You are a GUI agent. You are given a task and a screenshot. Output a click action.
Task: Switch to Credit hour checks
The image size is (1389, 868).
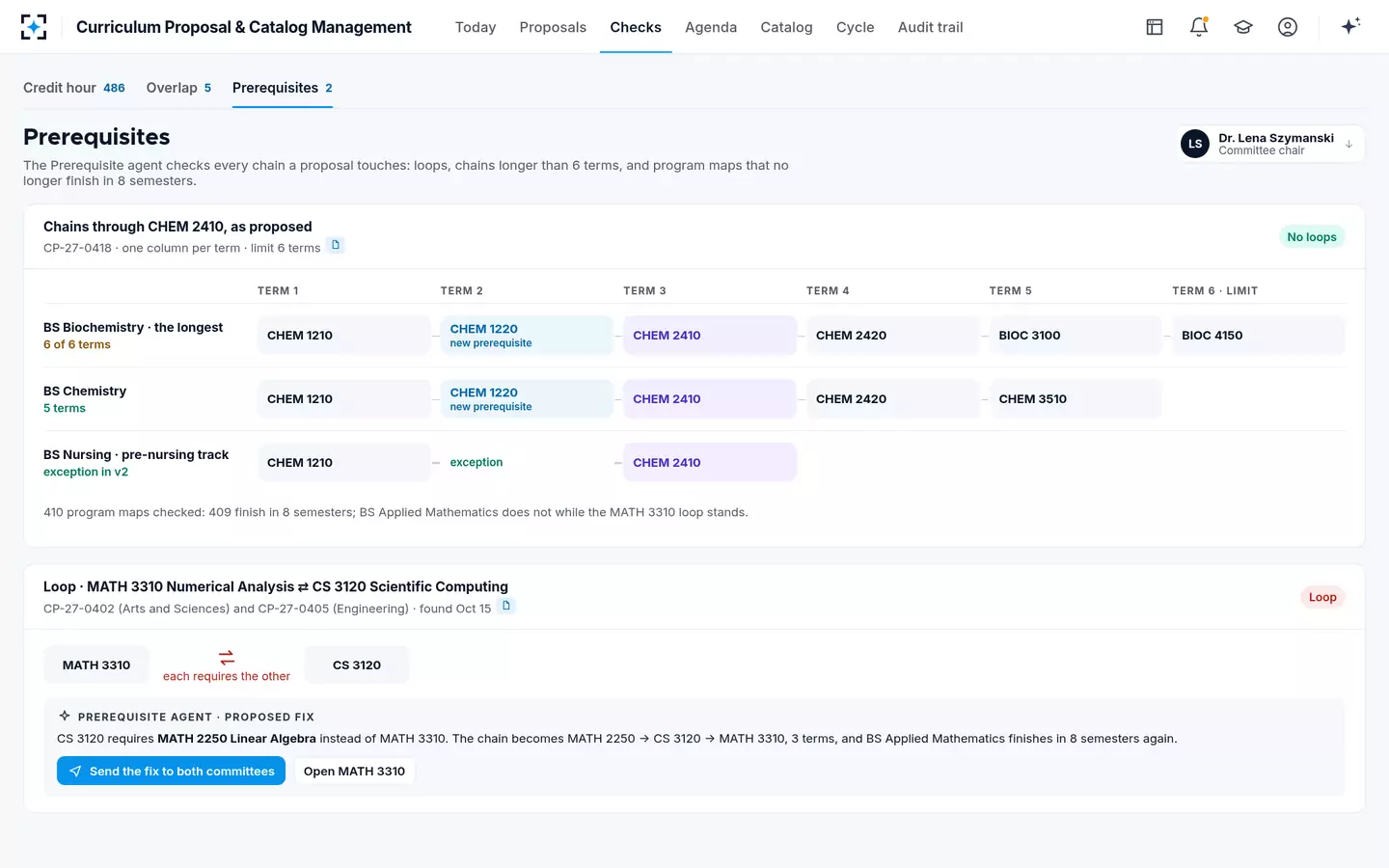[x=74, y=88]
